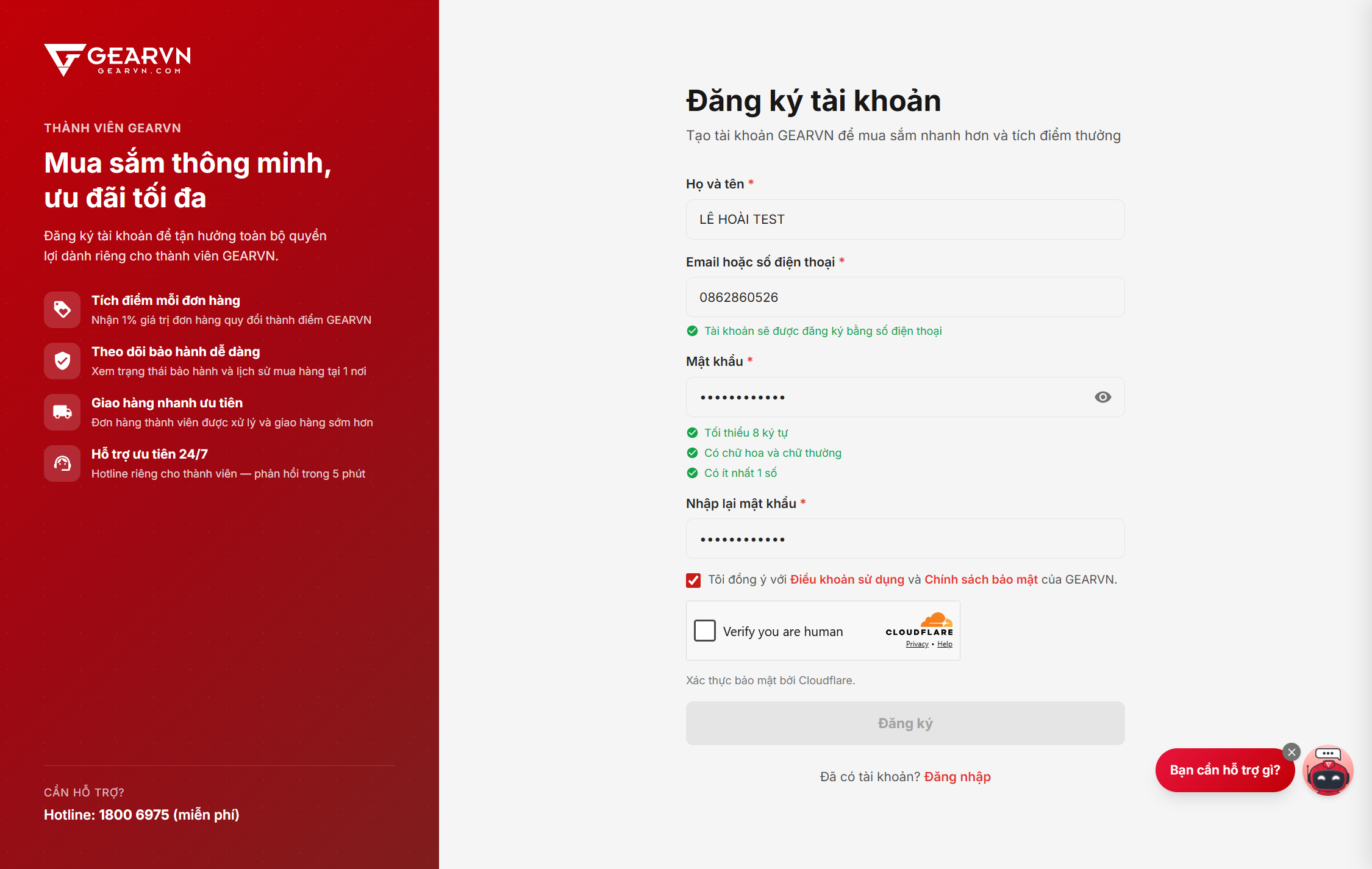Focus the Họ và tên input field
The height and width of the screenshot is (869, 1372).
(906, 220)
